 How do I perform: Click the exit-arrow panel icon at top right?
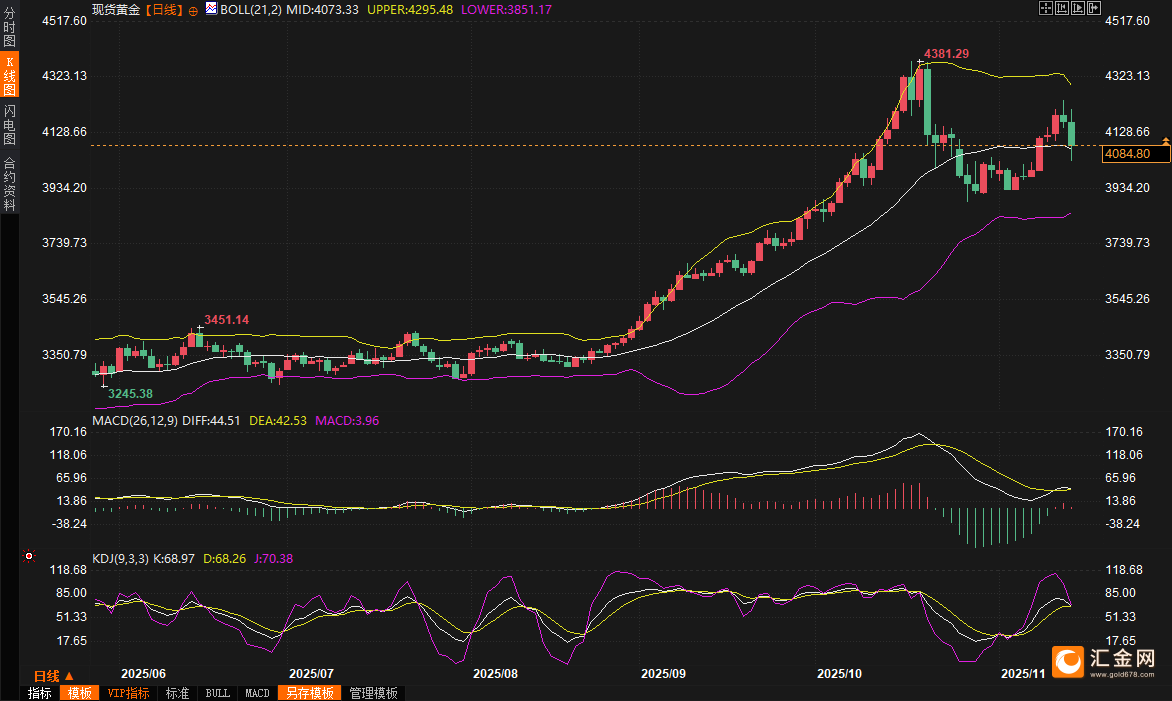(x=1094, y=8)
